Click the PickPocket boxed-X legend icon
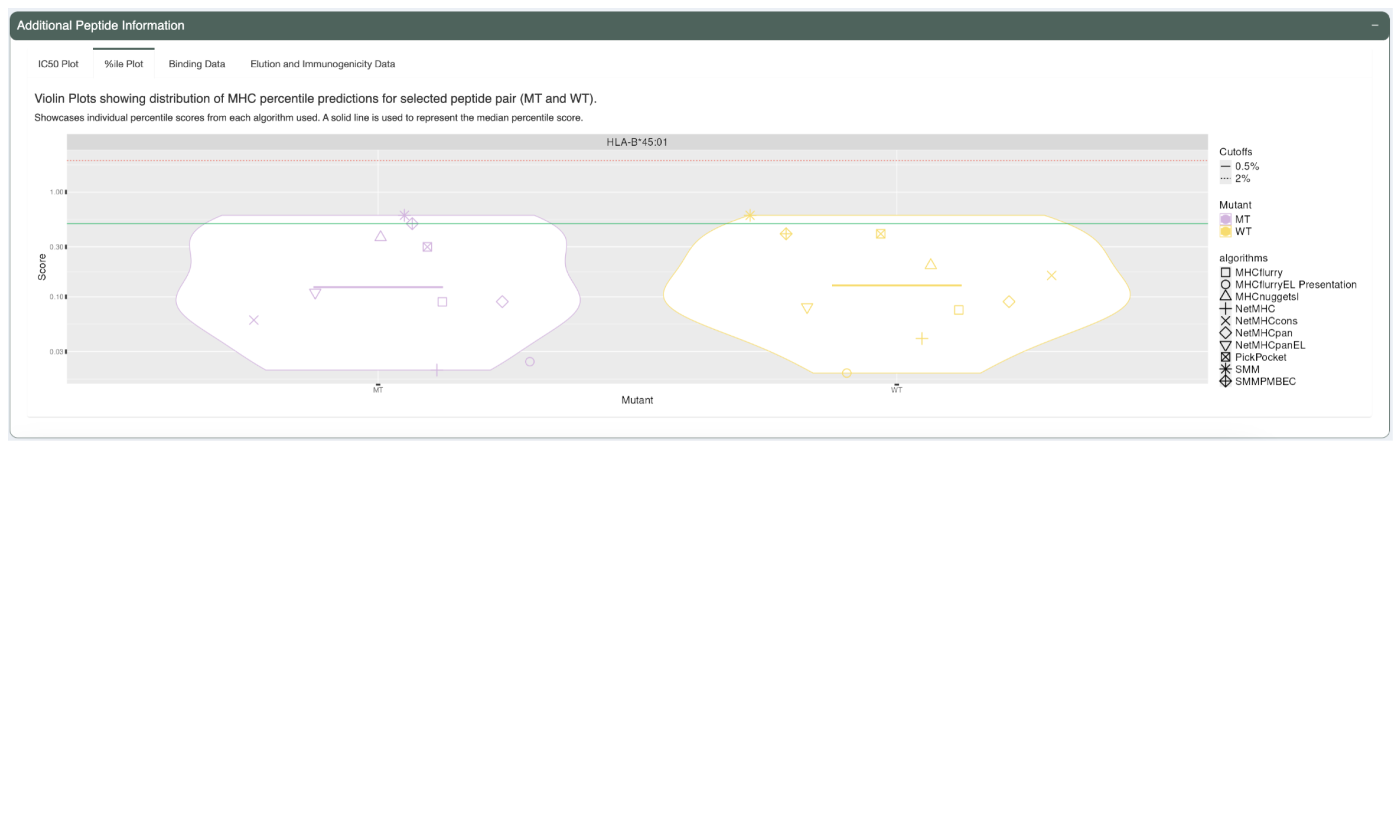The width and height of the screenshot is (1400, 840). click(x=1226, y=357)
